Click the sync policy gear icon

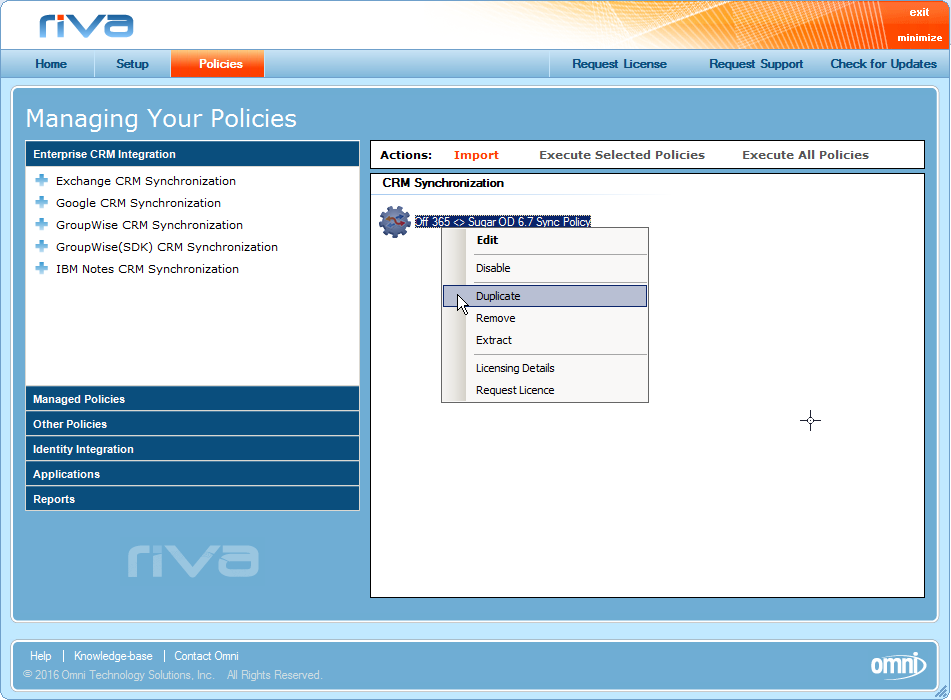pos(395,222)
